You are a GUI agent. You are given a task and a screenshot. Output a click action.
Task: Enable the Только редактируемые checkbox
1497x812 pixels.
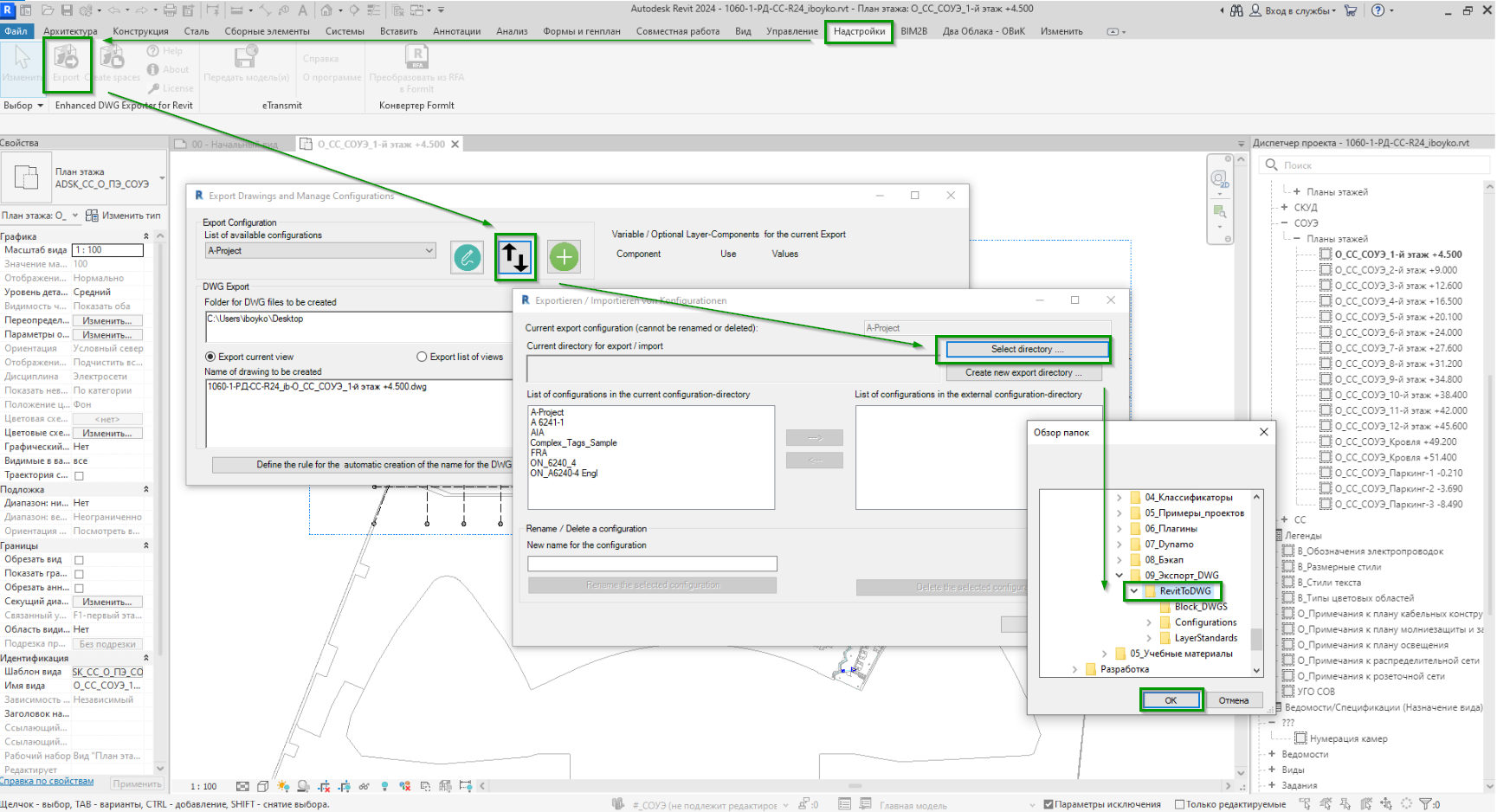(1179, 804)
